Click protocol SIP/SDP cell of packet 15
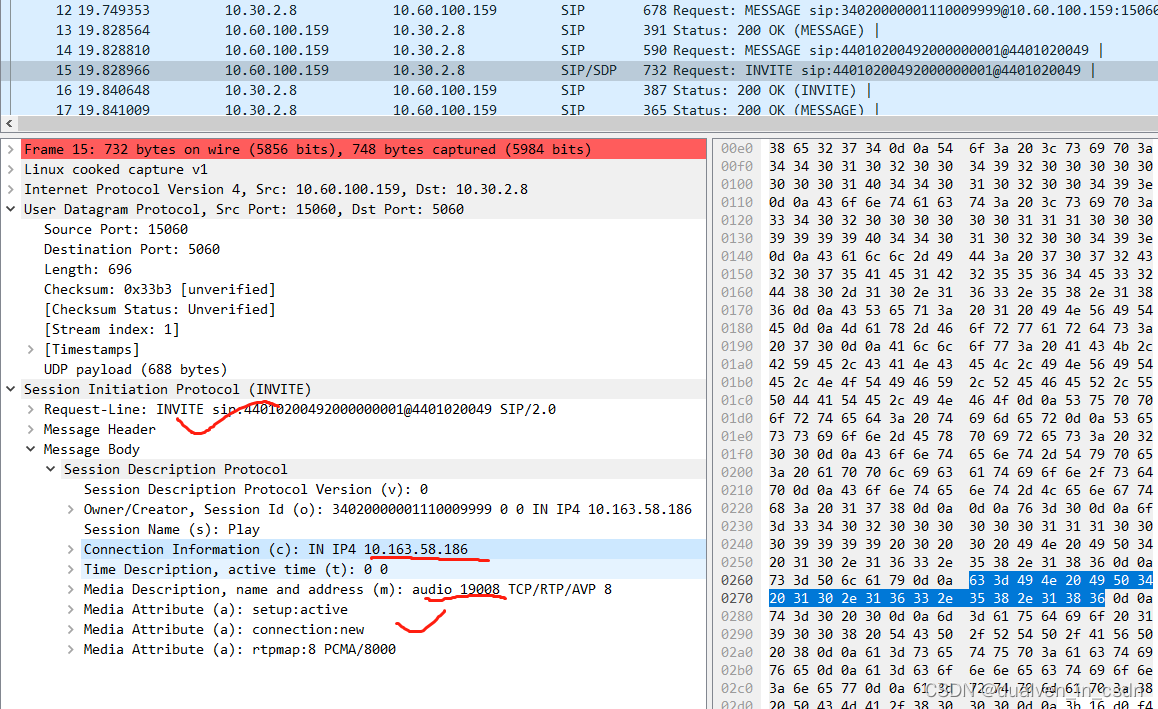 point(589,70)
